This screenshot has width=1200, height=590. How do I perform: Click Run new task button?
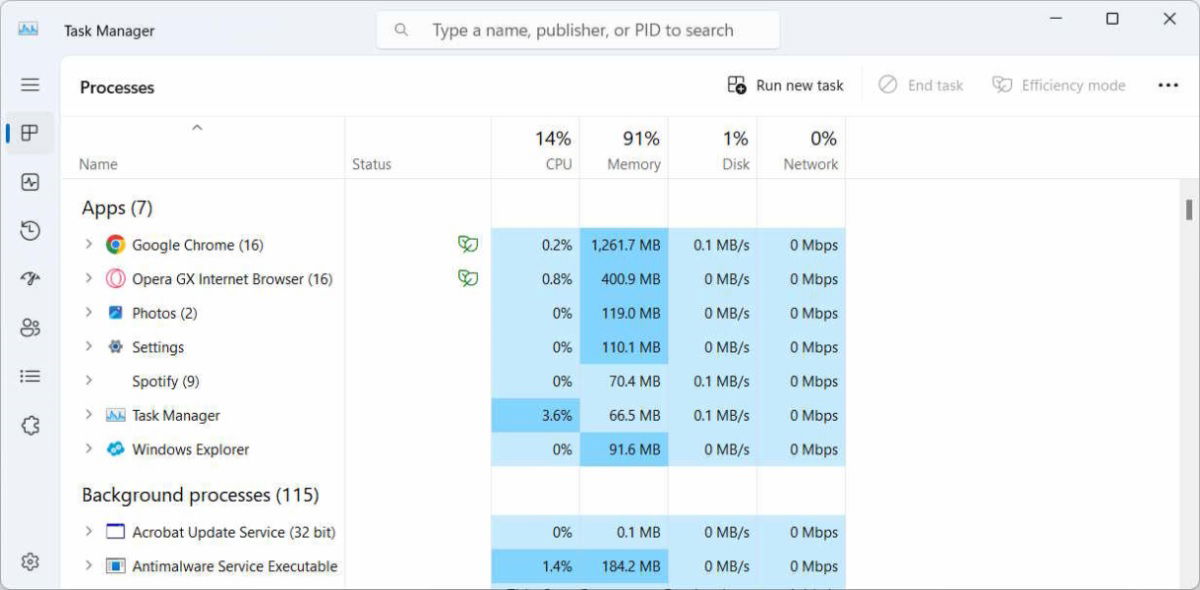pyautogui.click(x=786, y=85)
